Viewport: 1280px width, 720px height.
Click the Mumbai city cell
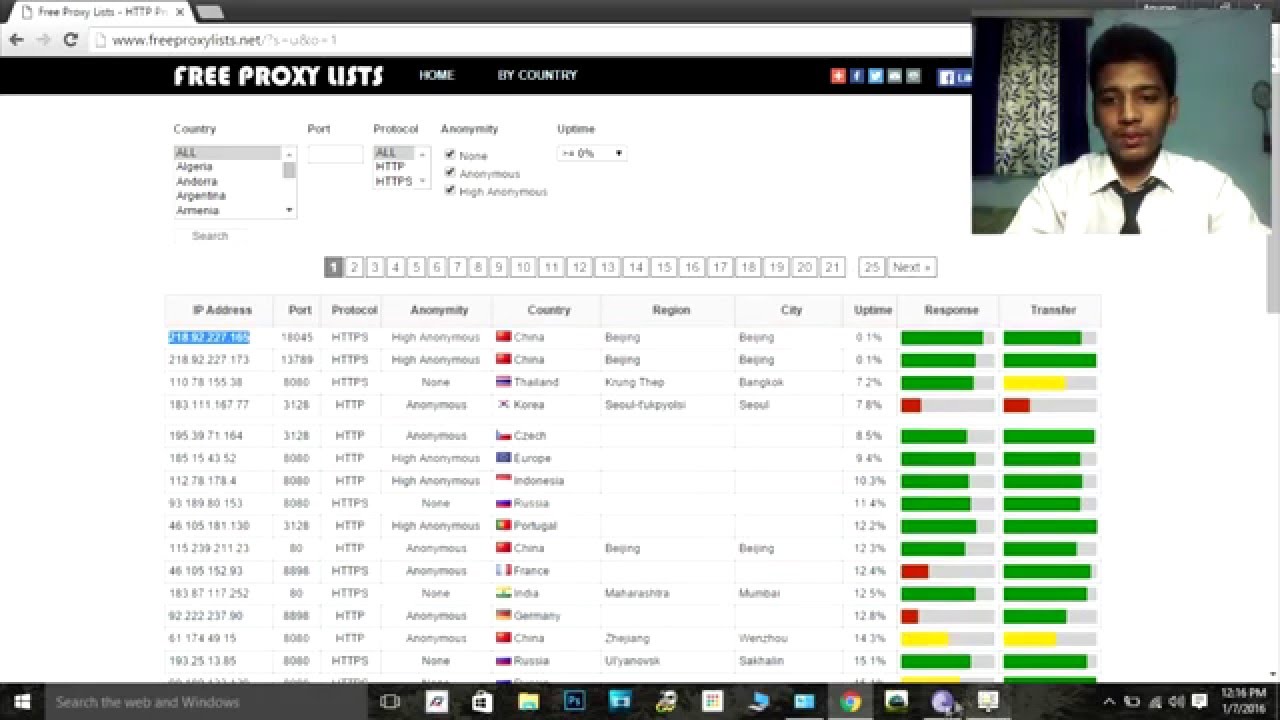click(x=760, y=593)
